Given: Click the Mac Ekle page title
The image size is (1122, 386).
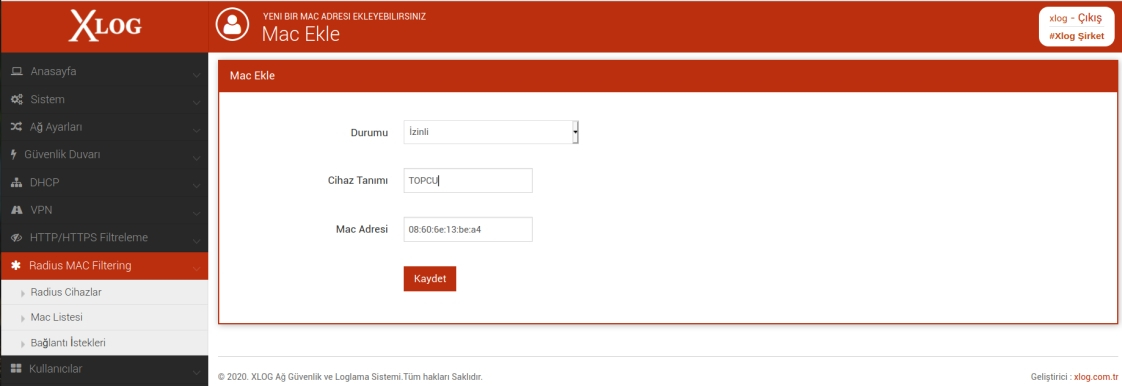Looking at the screenshot, I should pyautogui.click(x=301, y=34).
